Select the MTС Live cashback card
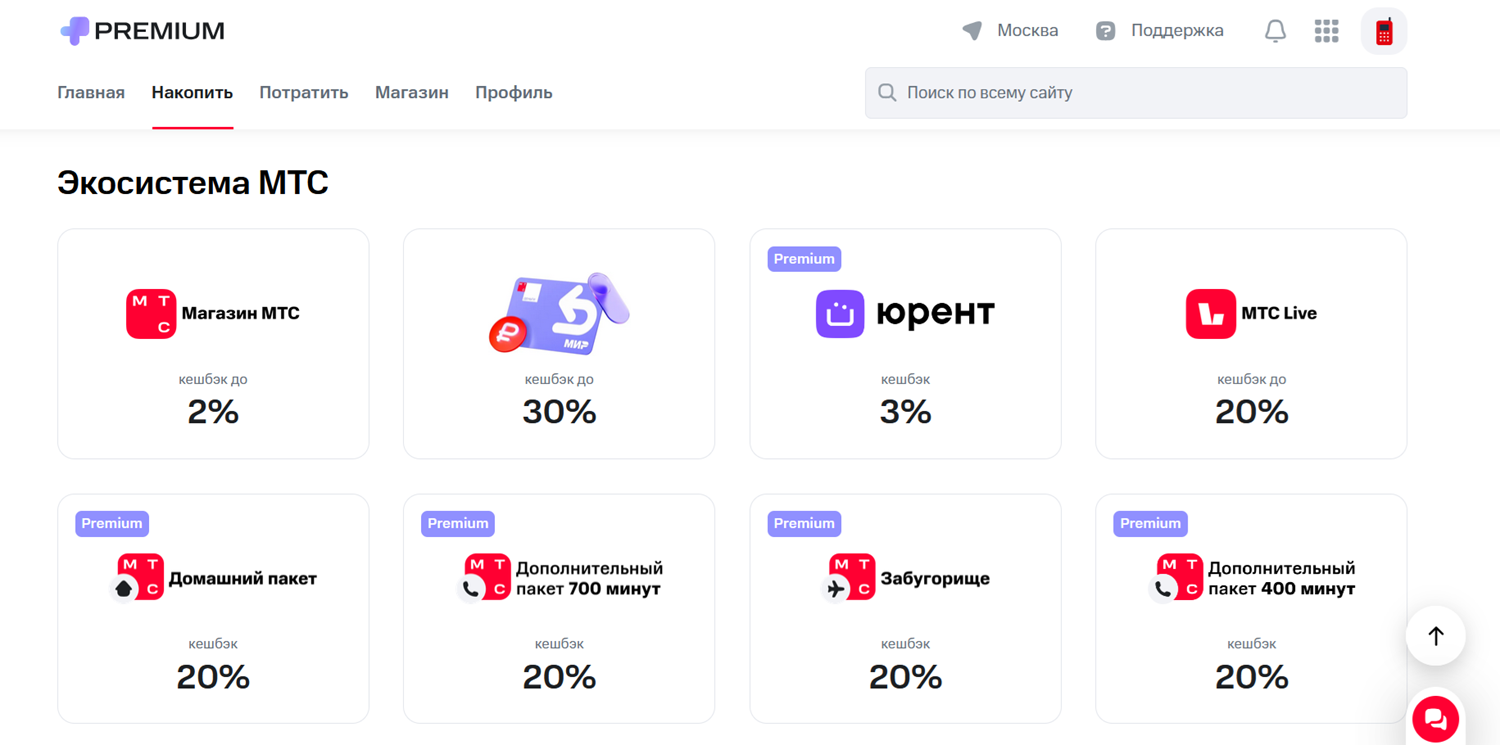The height and width of the screenshot is (745, 1500). [1251, 344]
